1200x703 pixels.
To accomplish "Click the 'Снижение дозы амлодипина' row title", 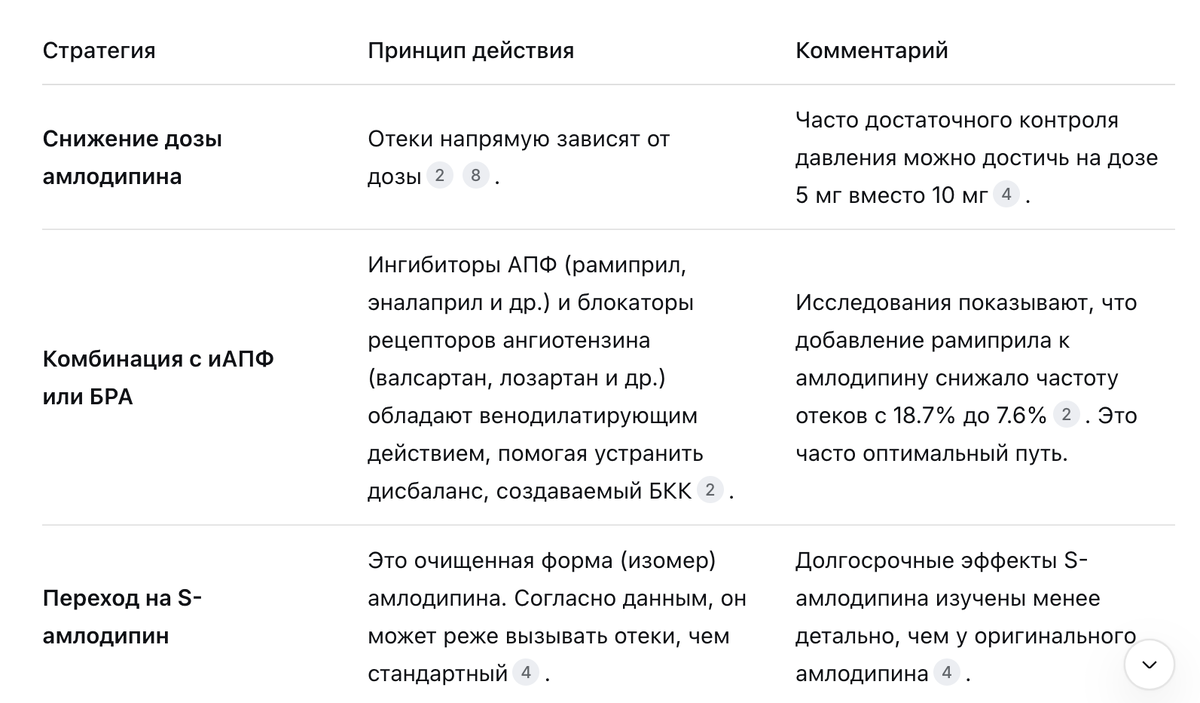I will (x=133, y=158).
